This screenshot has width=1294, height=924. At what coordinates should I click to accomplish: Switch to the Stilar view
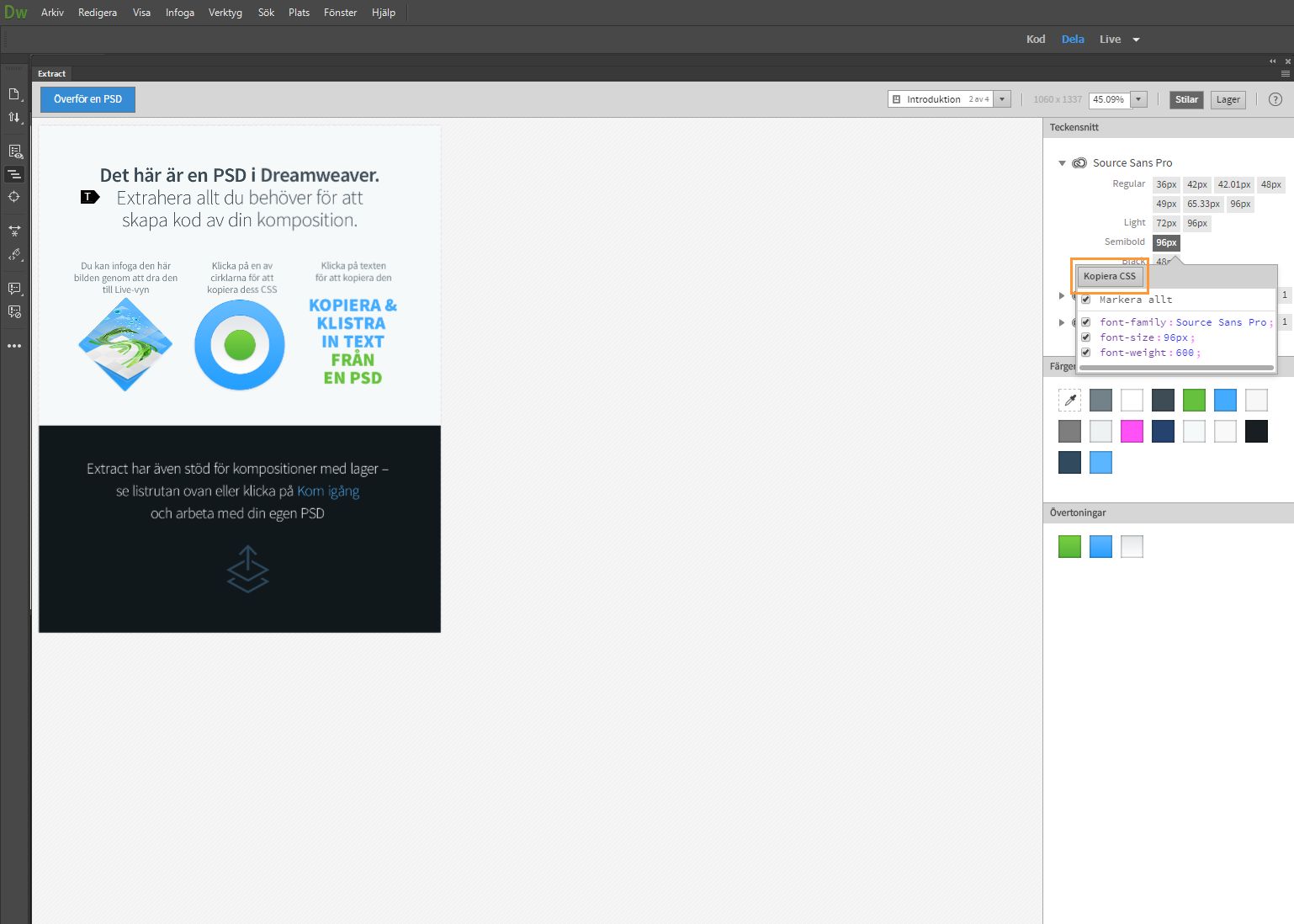click(1186, 99)
